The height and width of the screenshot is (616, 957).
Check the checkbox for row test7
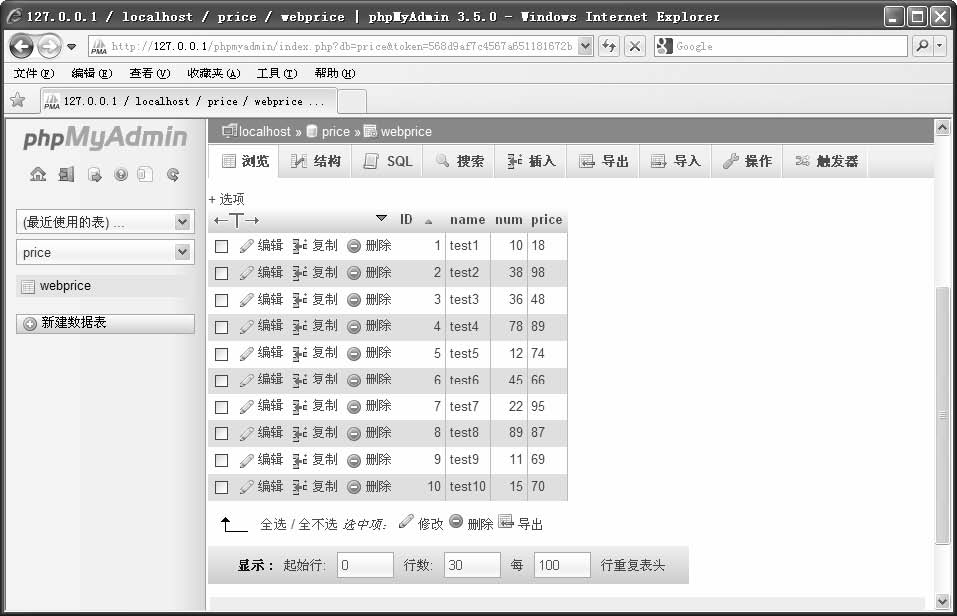click(x=222, y=407)
